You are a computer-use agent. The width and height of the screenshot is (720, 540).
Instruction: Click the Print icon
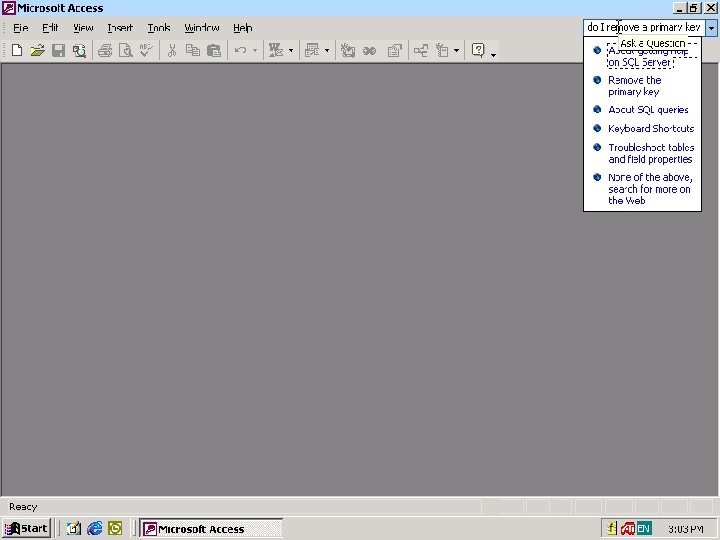point(105,50)
